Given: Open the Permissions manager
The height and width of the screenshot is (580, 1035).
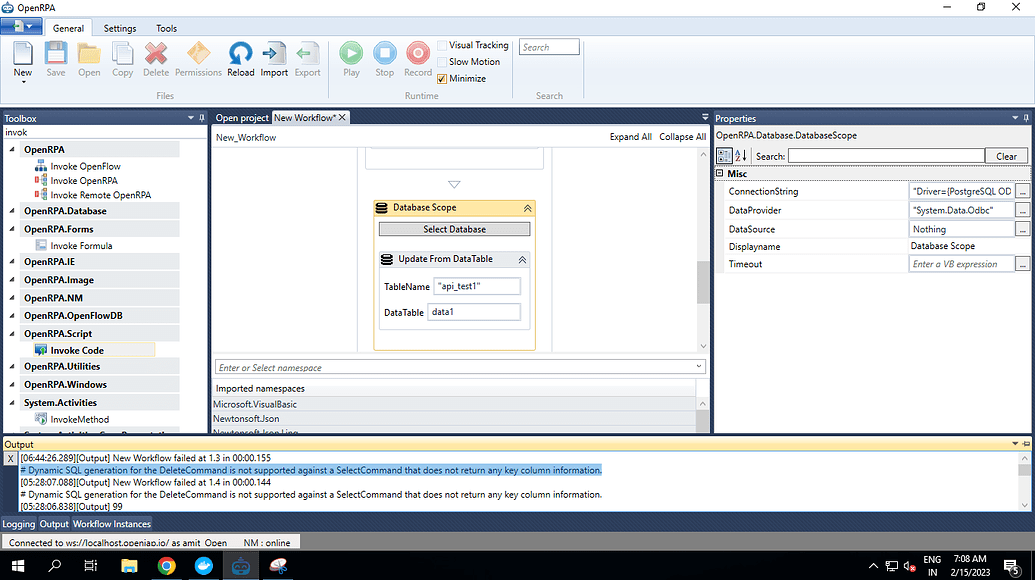Looking at the screenshot, I should pyautogui.click(x=198, y=57).
